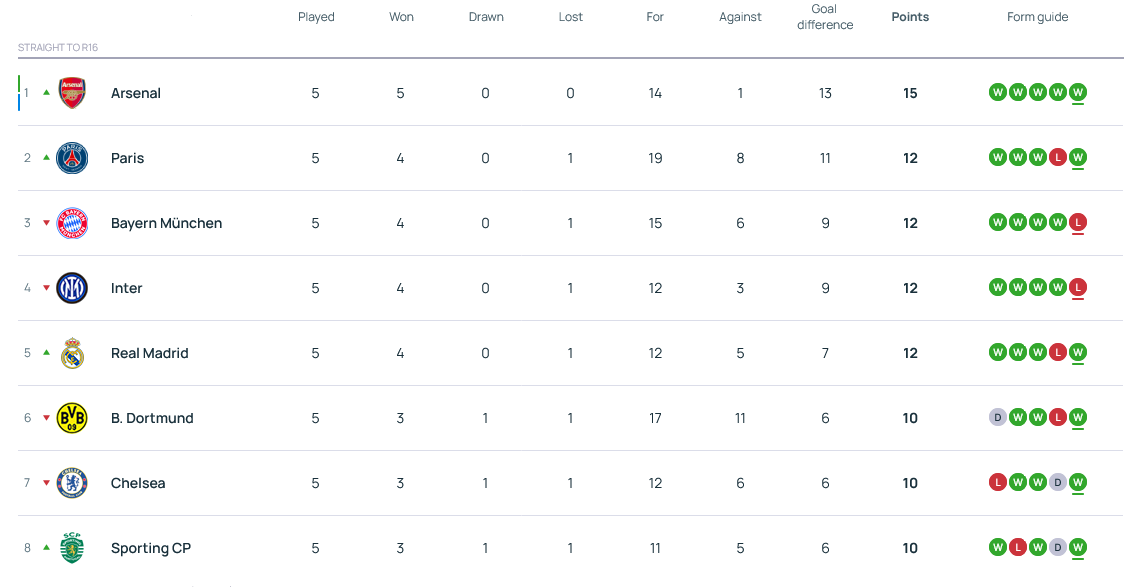Click the Sporting CP club crest
1141x587 pixels.
coord(72,548)
